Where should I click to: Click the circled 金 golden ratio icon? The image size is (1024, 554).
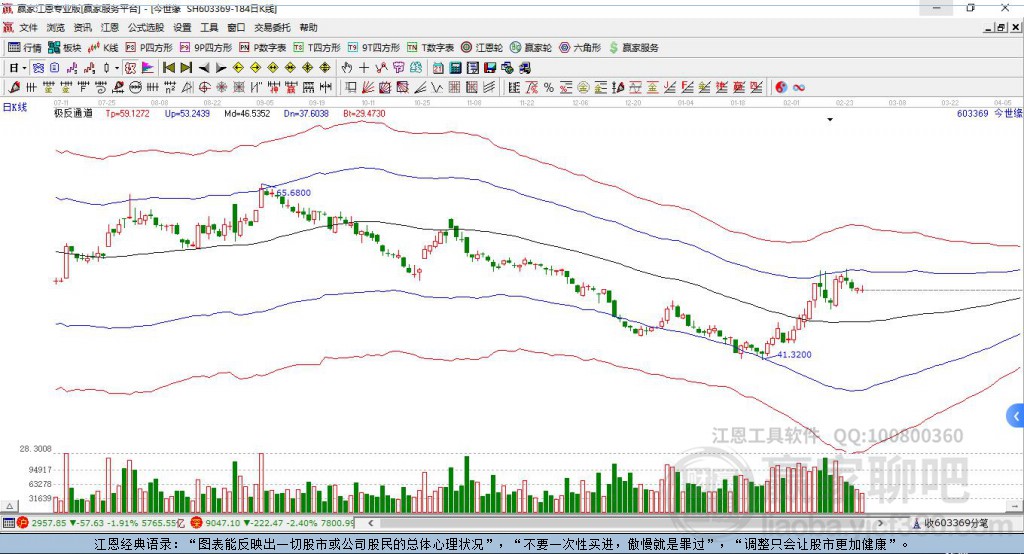click(x=583, y=88)
